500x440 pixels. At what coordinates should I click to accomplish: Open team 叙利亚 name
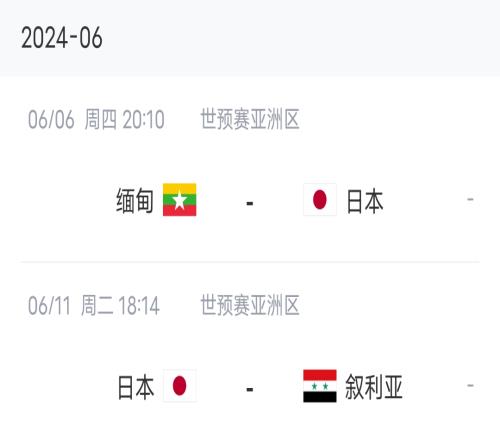click(374, 387)
